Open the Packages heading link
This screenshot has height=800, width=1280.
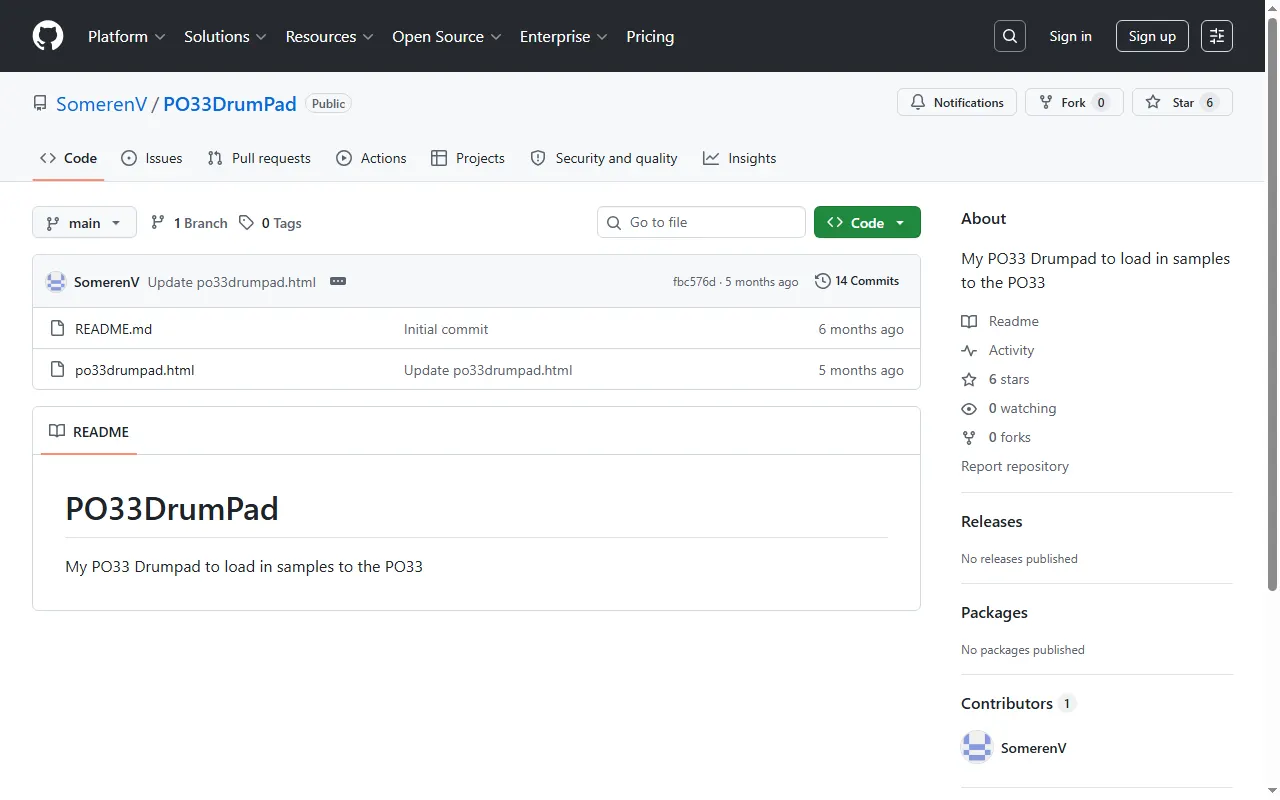click(994, 613)
